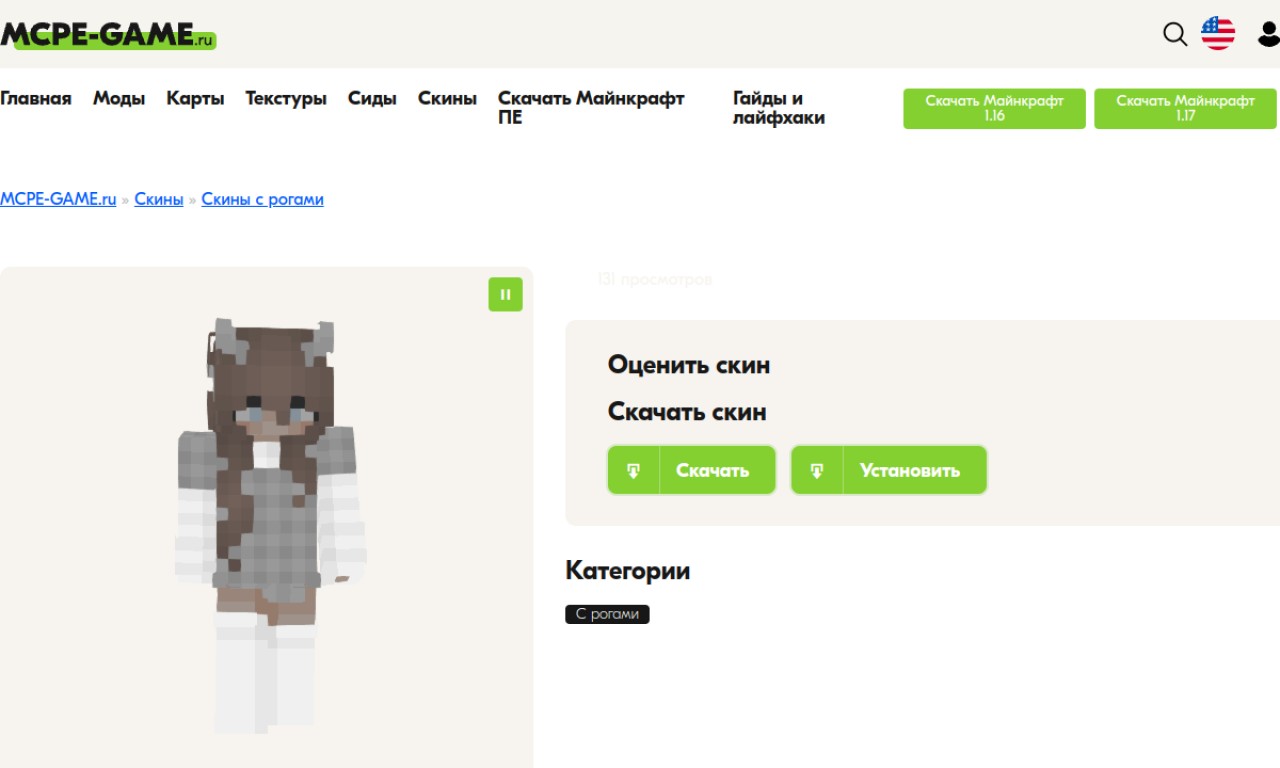Switch language via the US flag icon
Viewport: 1280px width, 768px height.
pyautogui.click(x=1218, y=34)
